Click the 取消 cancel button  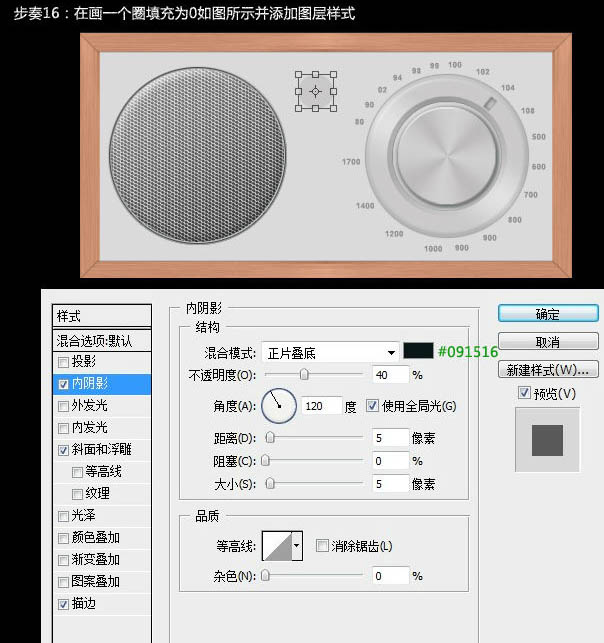(548, 342)
